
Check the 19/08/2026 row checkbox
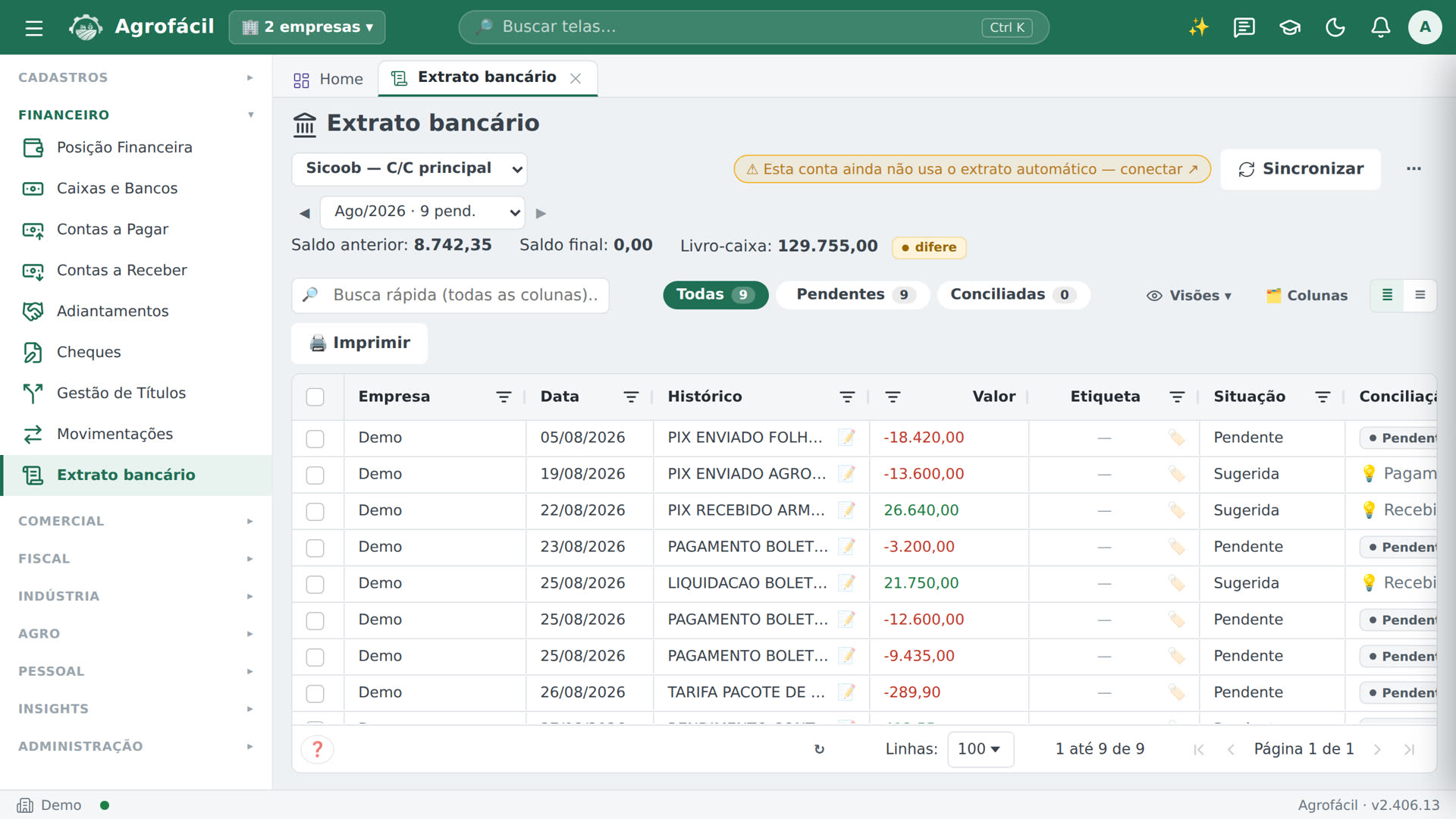(315, 475)
